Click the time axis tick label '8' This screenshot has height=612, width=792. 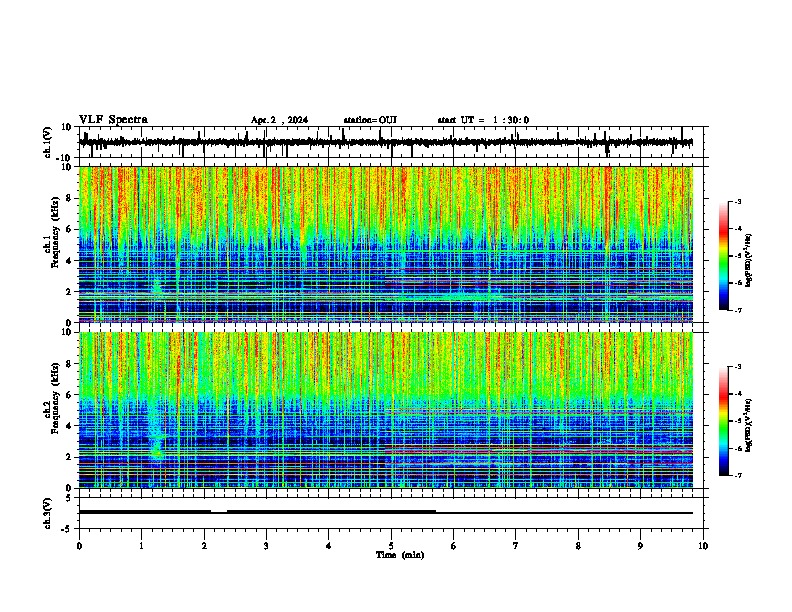[578, 546]
